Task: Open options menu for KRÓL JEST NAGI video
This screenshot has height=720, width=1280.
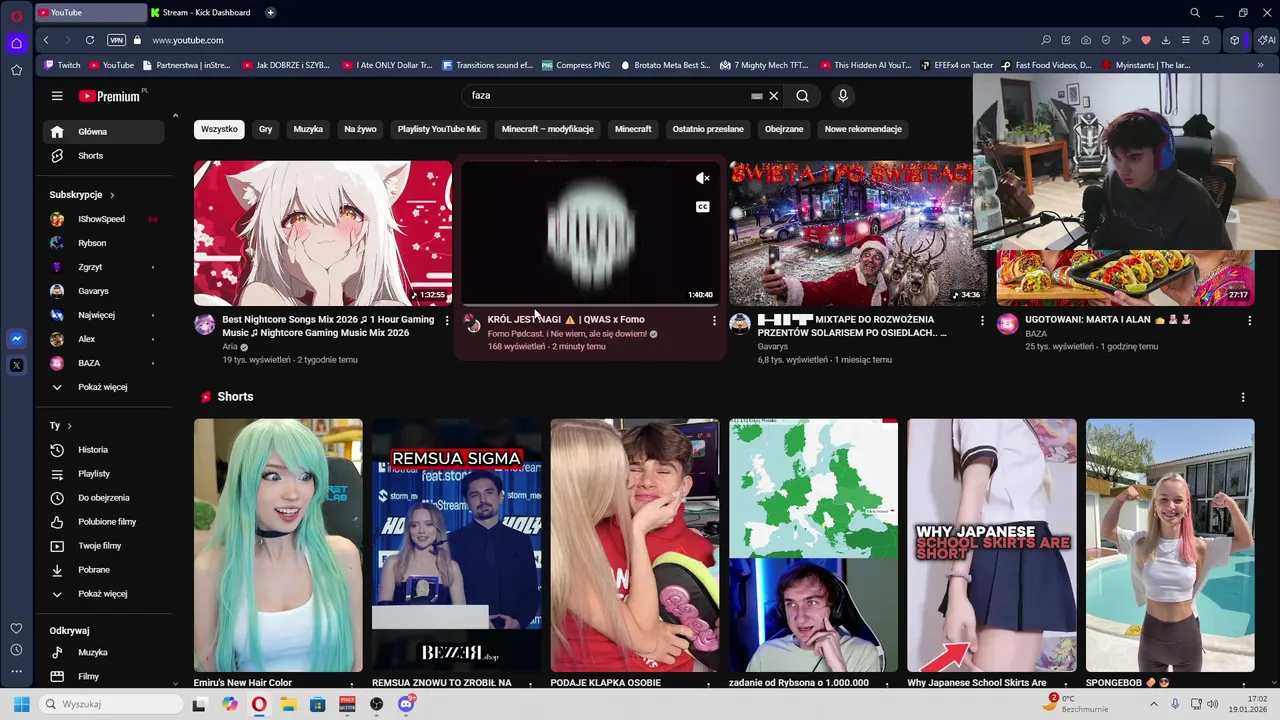Action: pos(714,320)
